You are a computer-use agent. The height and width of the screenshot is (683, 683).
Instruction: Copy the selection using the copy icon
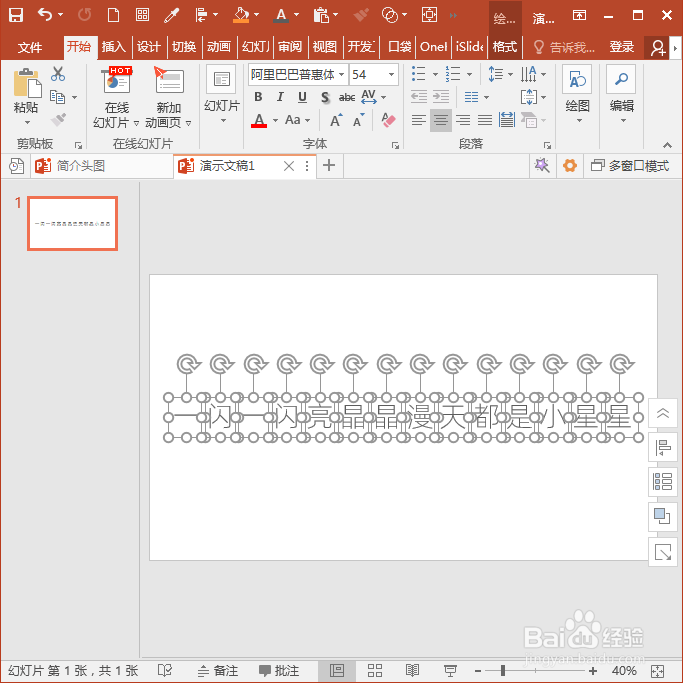[x=57, y=97]
